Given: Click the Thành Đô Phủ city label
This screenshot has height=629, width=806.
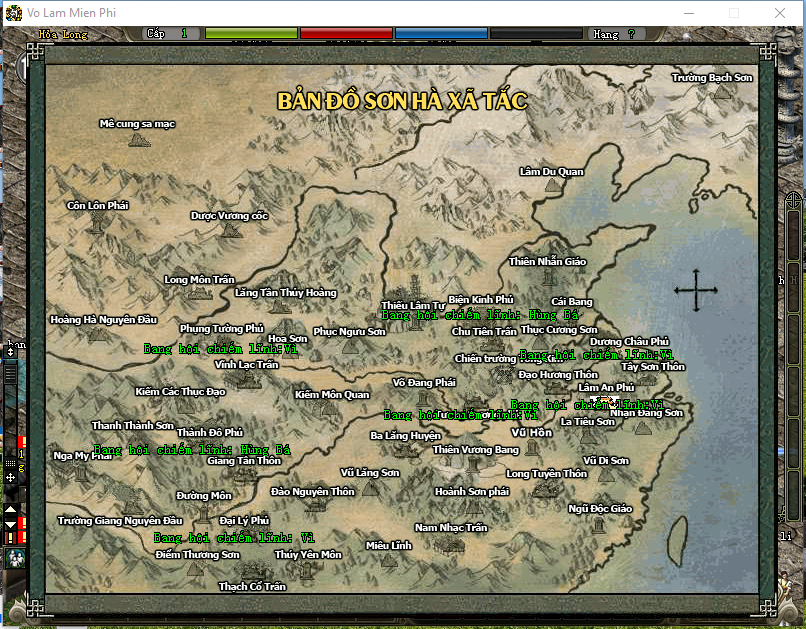Looking at the screenshot, I should 210,432.
